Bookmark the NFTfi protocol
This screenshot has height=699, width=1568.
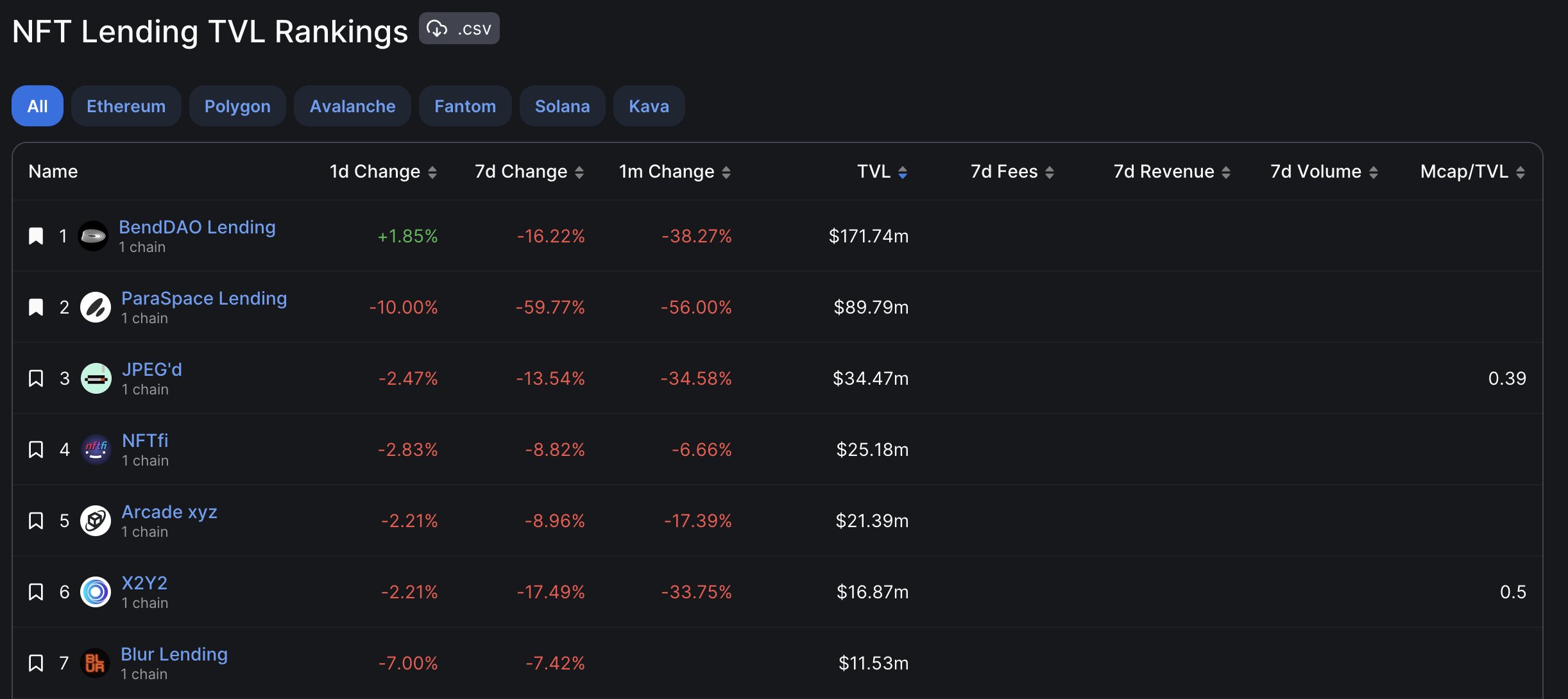tap(36, 450)
